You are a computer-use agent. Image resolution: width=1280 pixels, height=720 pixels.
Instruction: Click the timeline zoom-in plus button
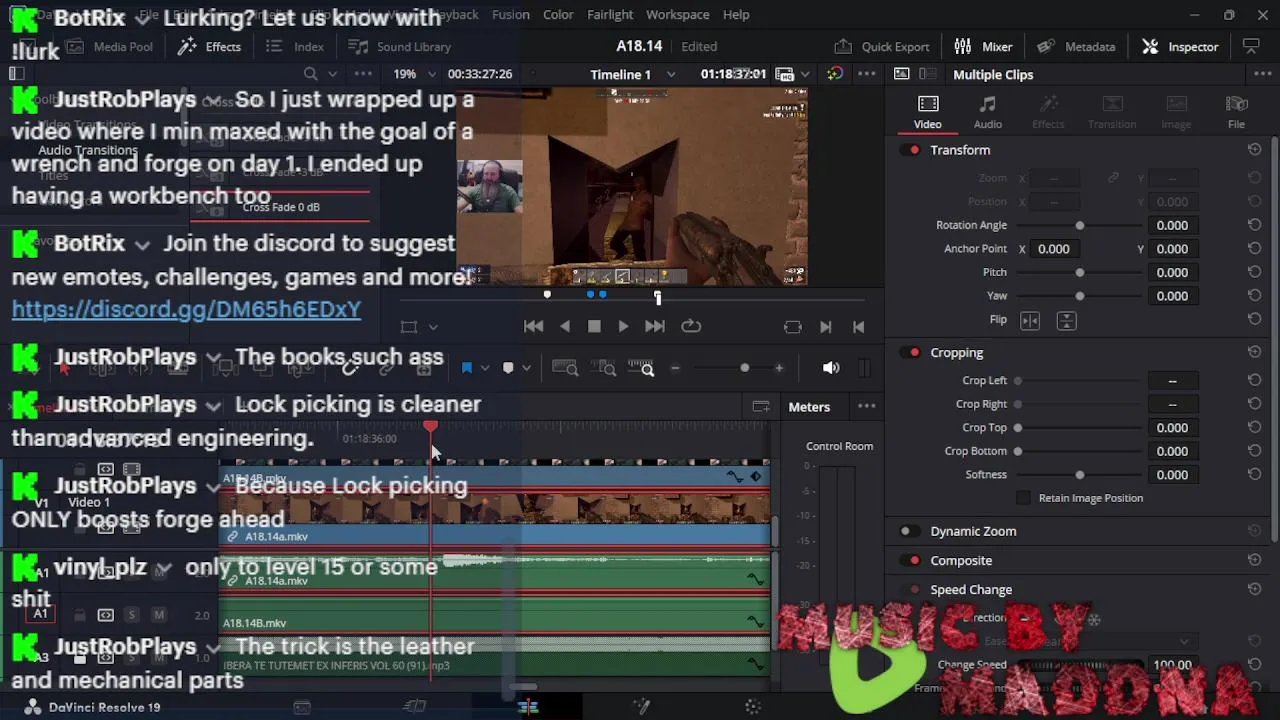pos(779,368)
